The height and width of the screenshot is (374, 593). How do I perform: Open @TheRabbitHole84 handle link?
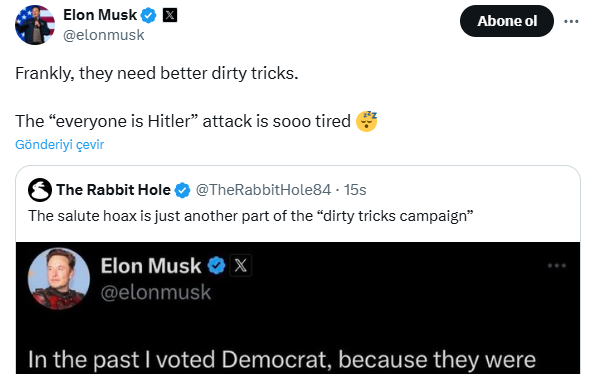click(263, 190)
